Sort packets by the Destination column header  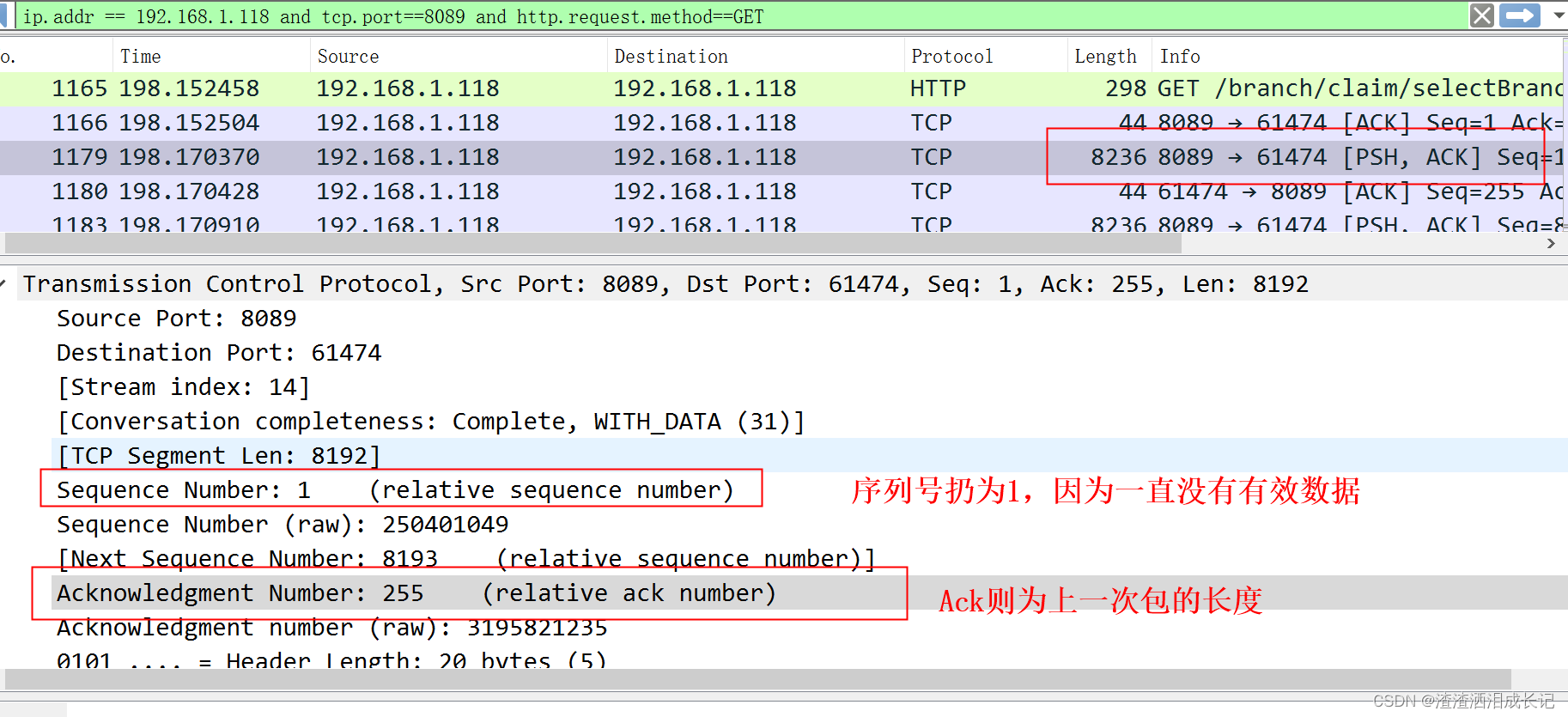pos(756,56)
